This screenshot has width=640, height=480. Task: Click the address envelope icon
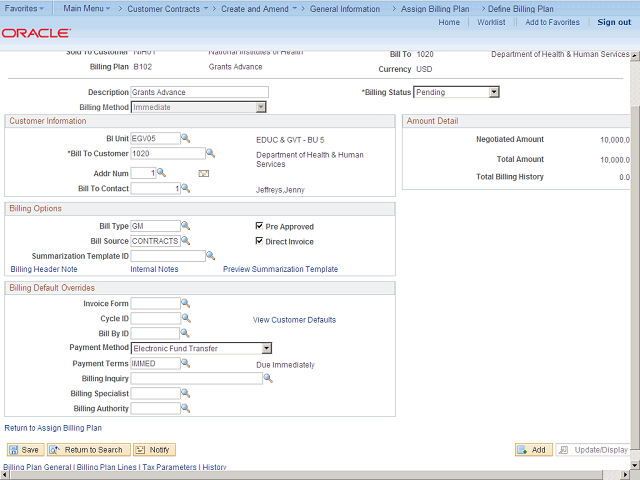(x=204, y=173)
